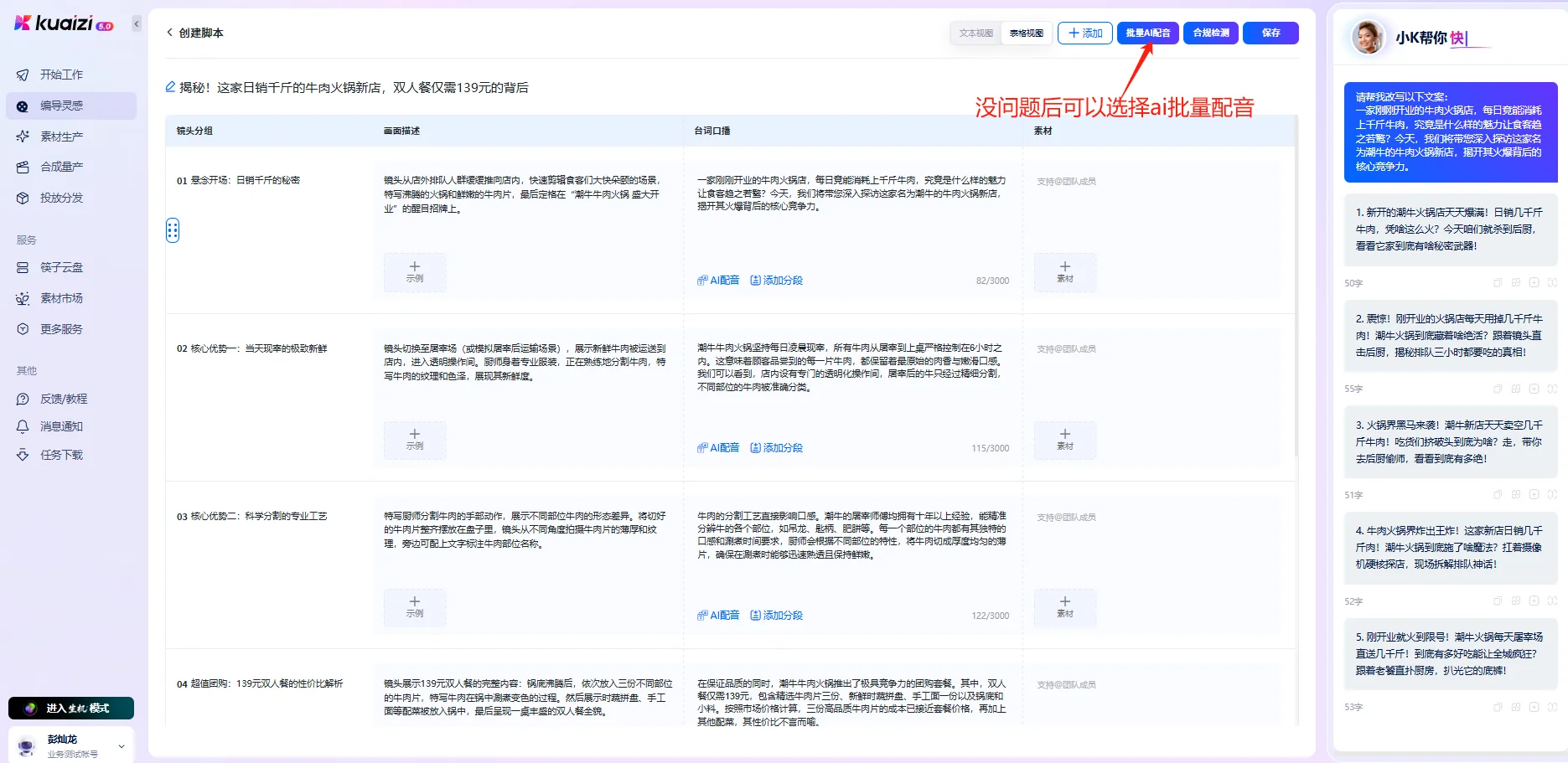Click the 素材市场 sidebar icon
The height and width of the screenshot is (763, 1568).
[x=23, y=298]
